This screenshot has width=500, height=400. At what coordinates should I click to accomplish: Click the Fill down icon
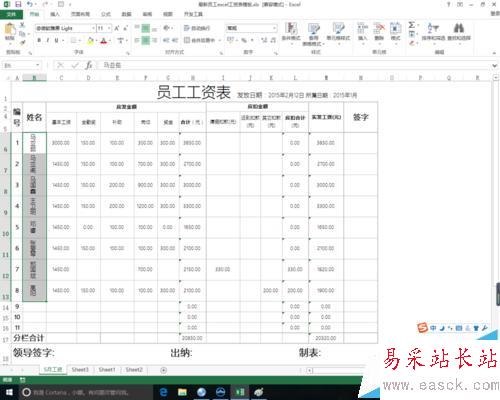coord(412,34)
